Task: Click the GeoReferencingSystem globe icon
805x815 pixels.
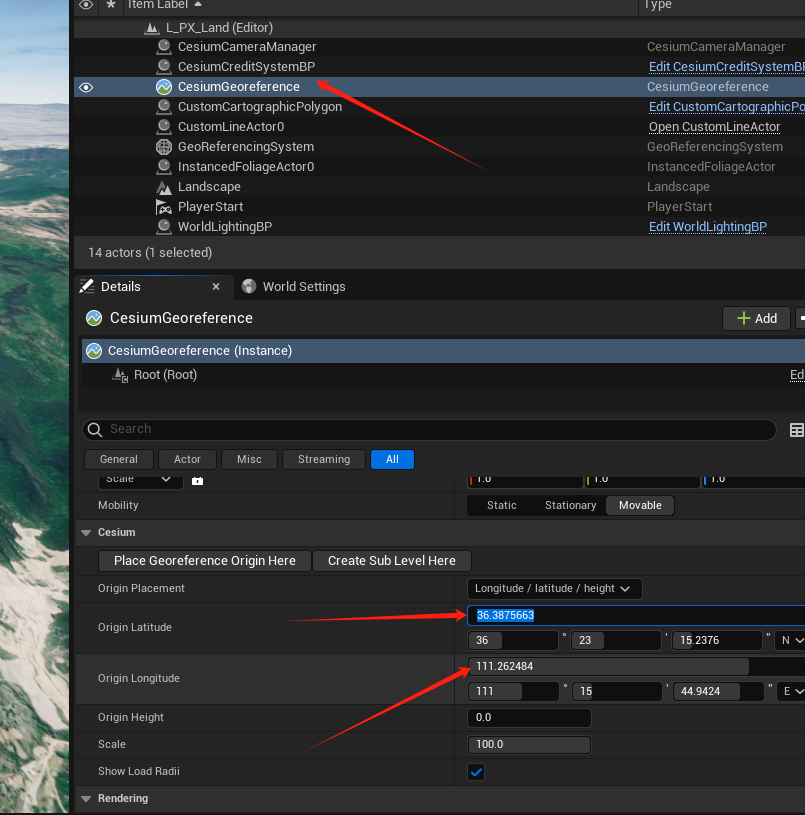Action: (x=164, y=147)
